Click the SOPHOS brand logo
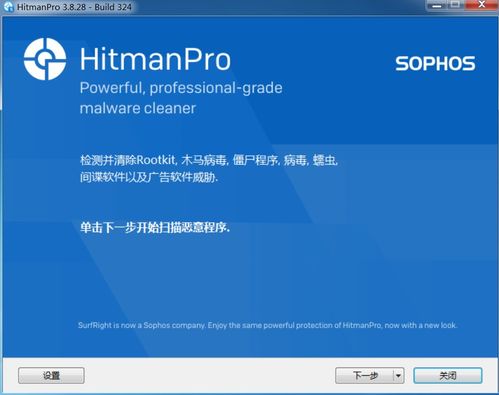The image size is (499, 395). click(435, 63)
